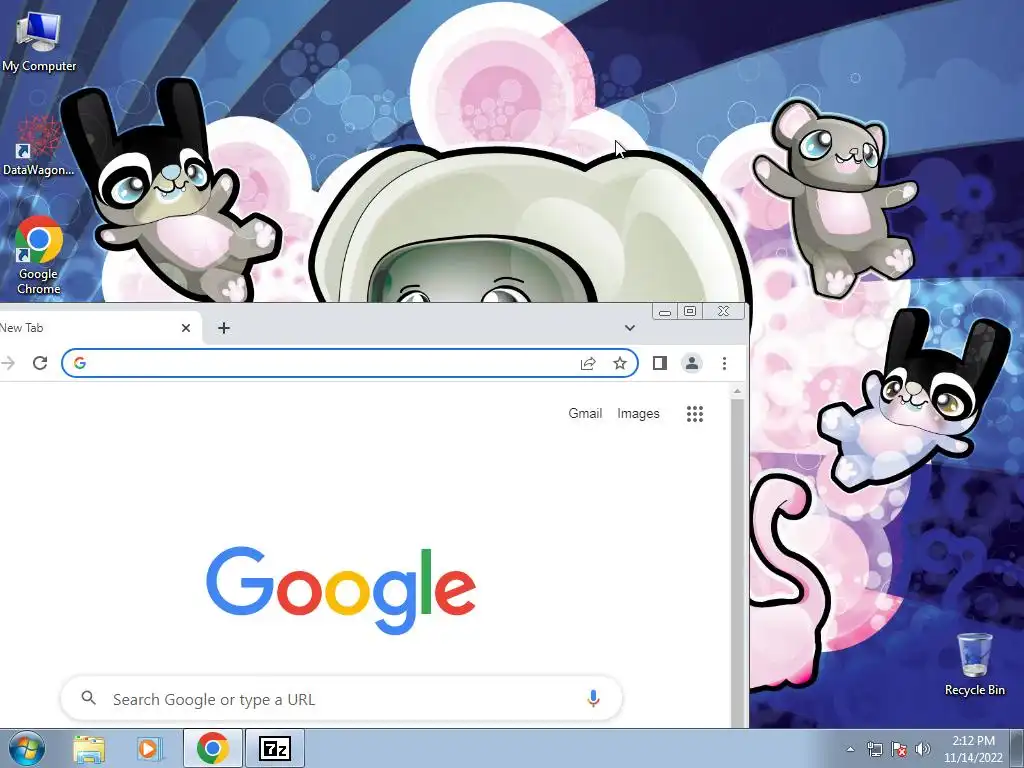The width and height of the screenshot is (1024, 768).
Task: Click the vertical scrollbar track in Chrome
Action: (x=737, y=564)
